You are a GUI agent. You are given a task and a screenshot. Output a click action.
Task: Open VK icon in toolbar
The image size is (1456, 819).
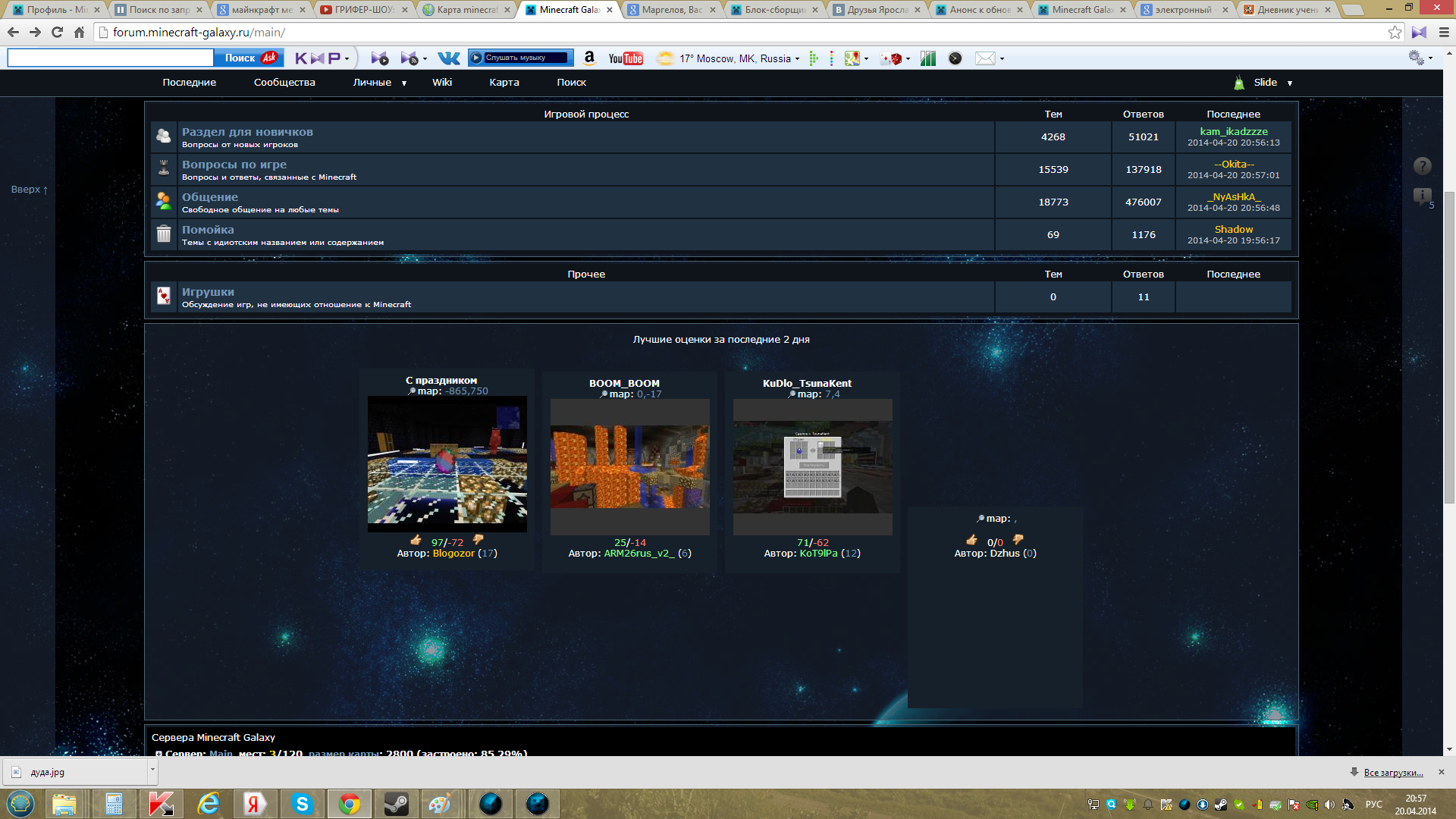[448, 58]
